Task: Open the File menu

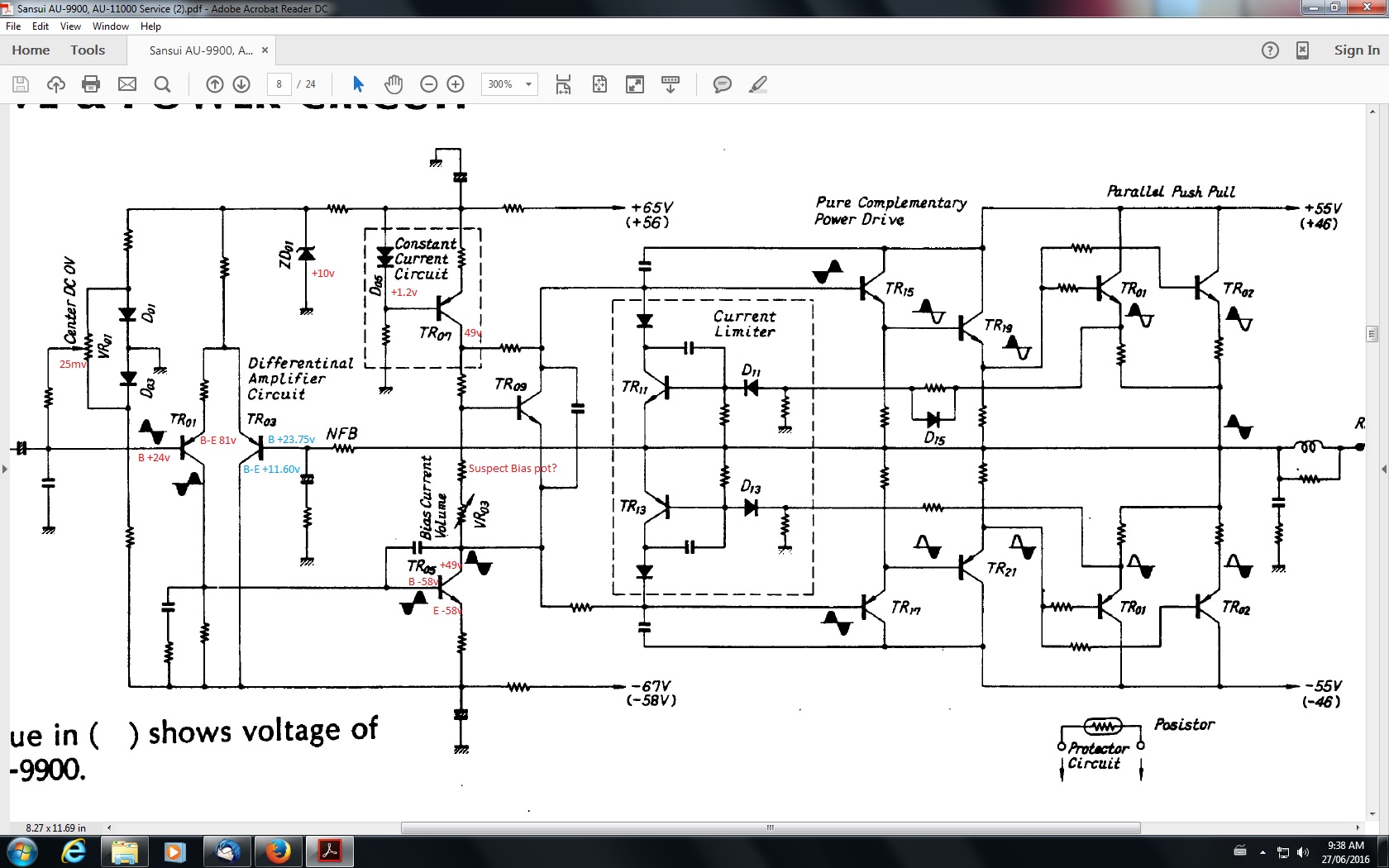Action: point(13,26)
